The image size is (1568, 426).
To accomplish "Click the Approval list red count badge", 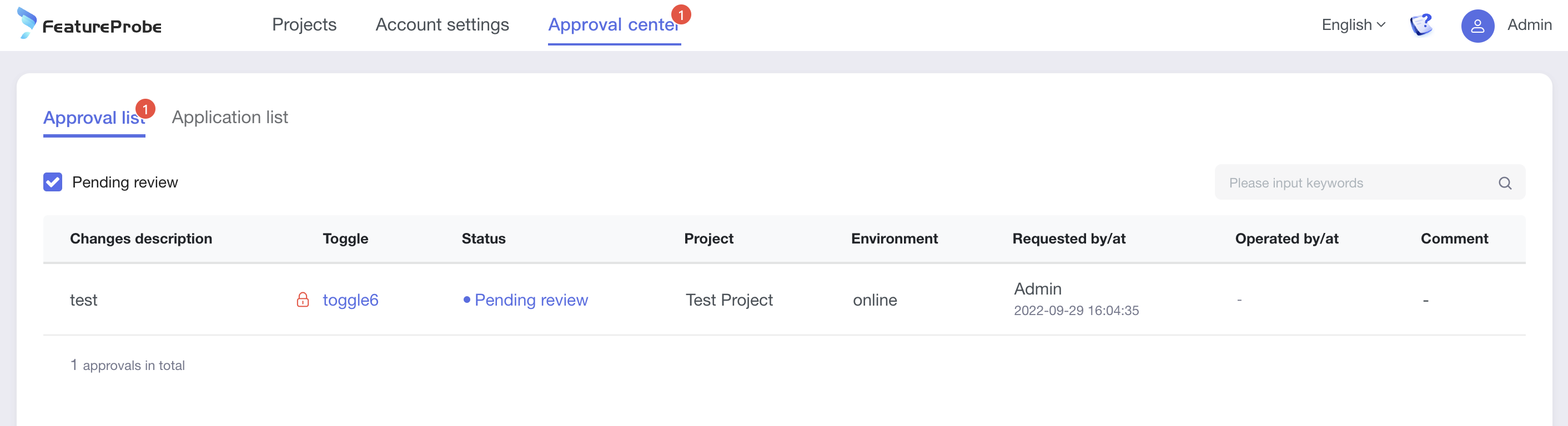I will click(x=145, y=109).
